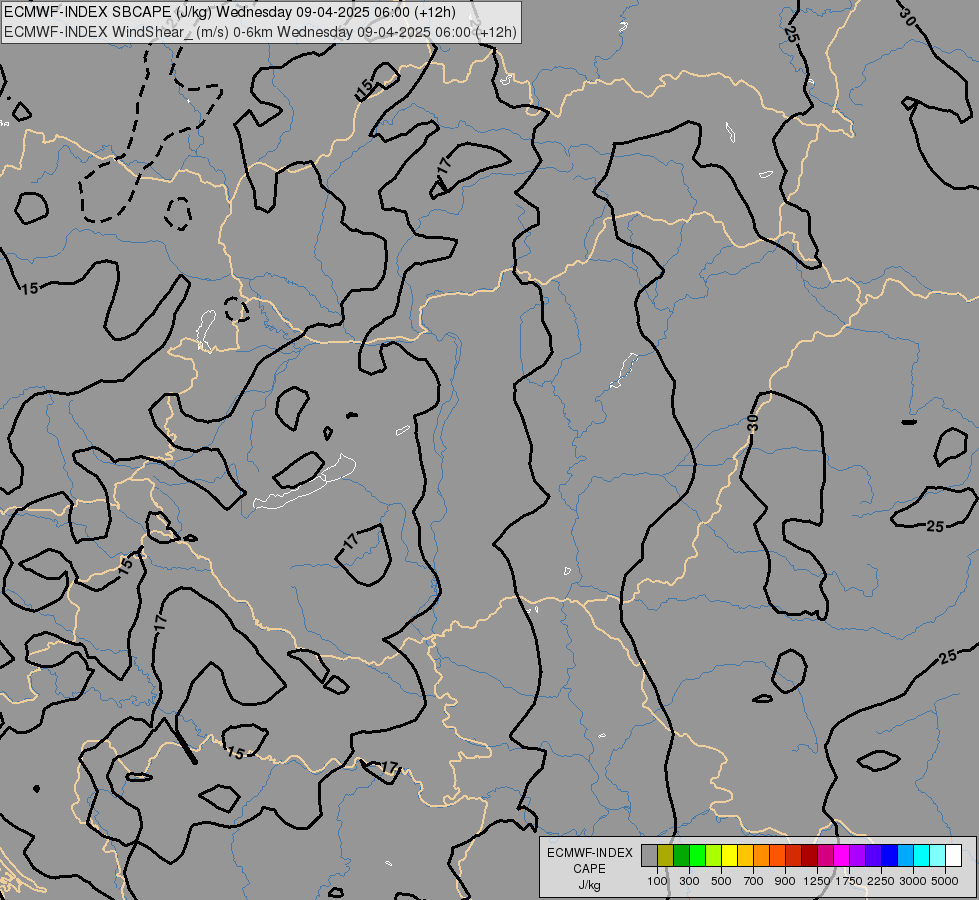
Task: Click the gray CAPE legend swatch
Action: tap(649, 855)
